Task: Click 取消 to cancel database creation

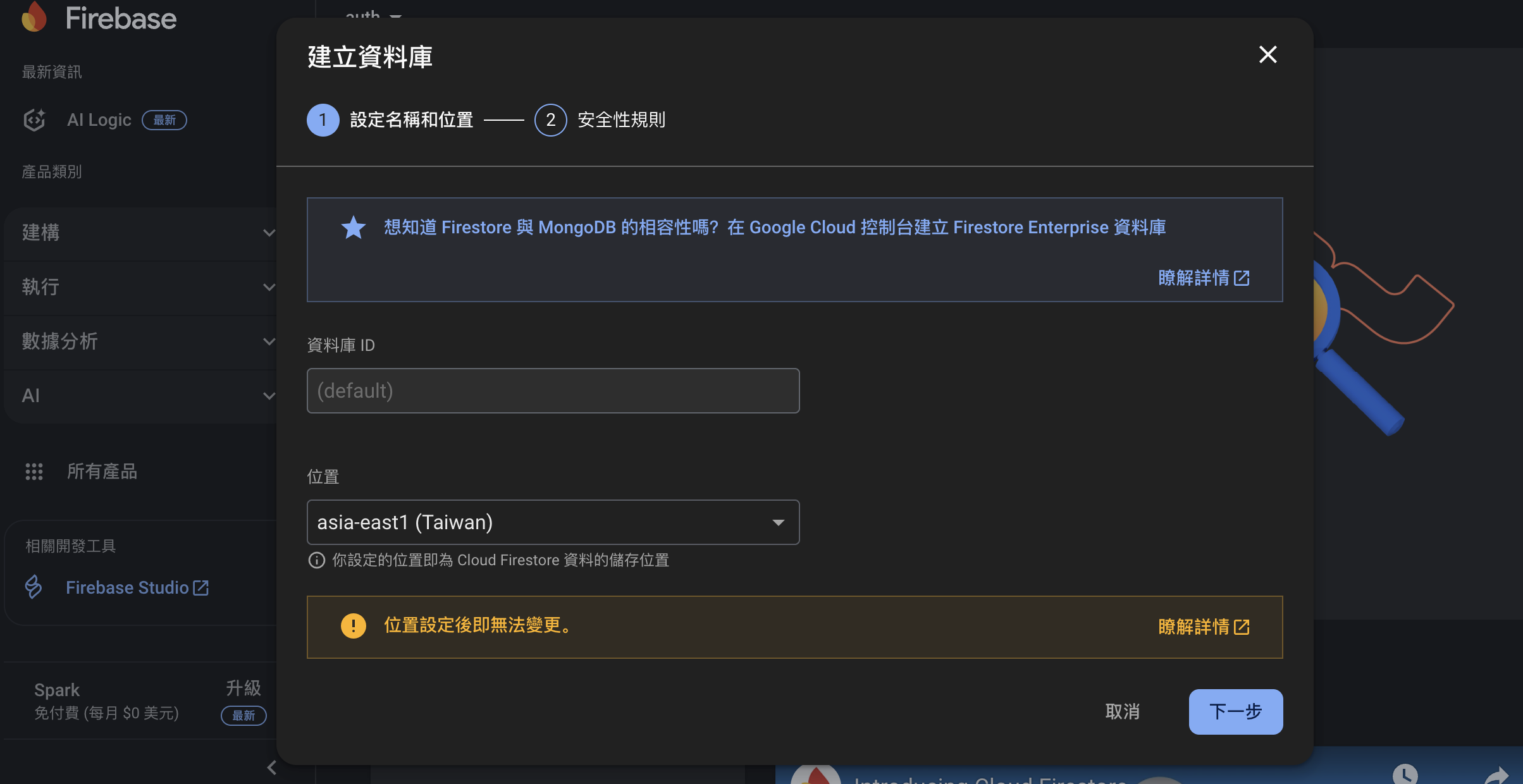Action: 1123,711
